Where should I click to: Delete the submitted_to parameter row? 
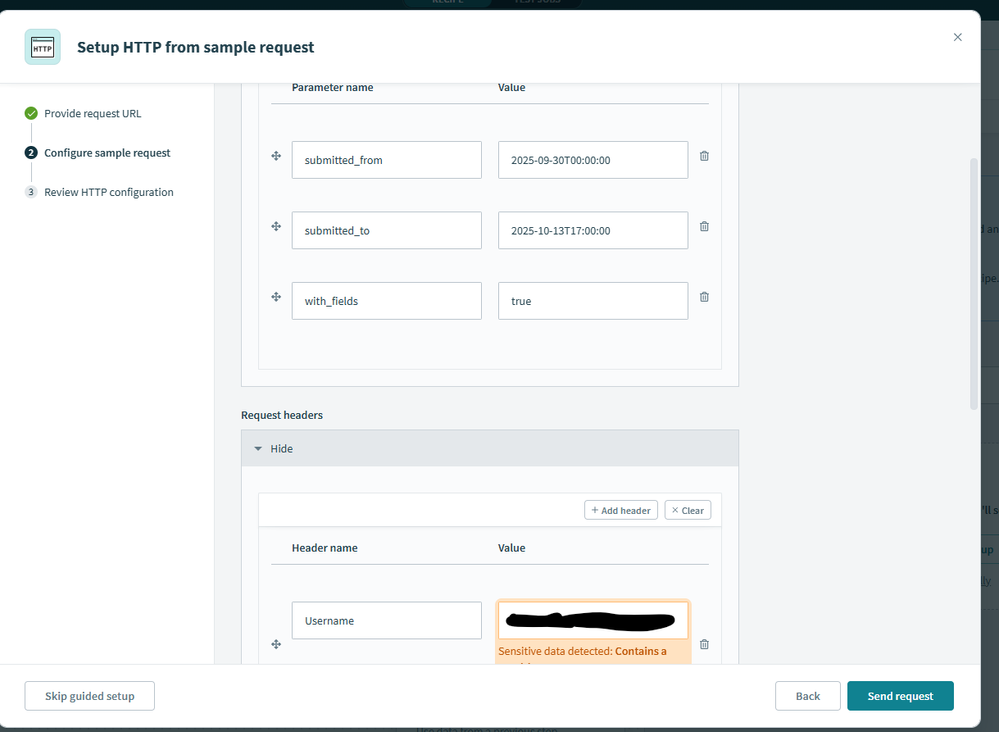[x=704, y=226]
